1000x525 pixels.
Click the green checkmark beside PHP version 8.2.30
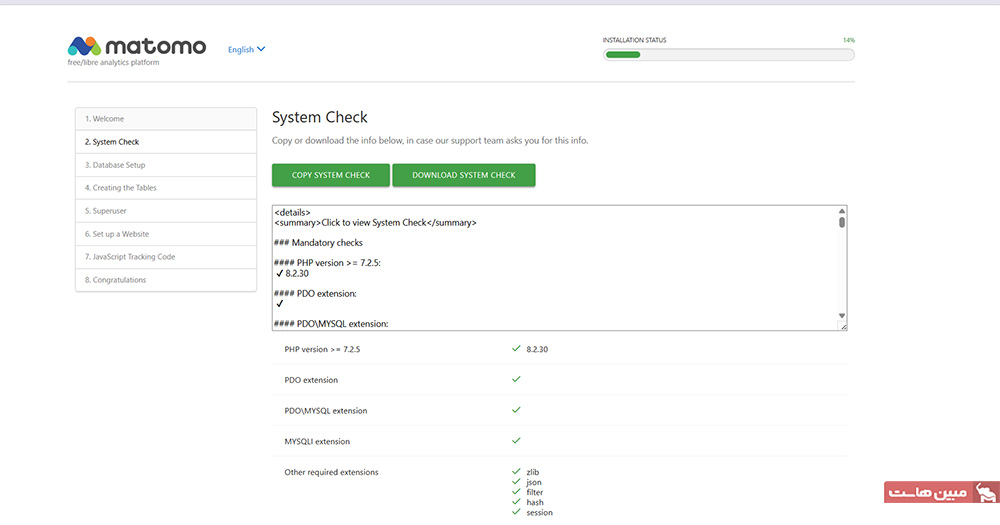tap(516, 349)
